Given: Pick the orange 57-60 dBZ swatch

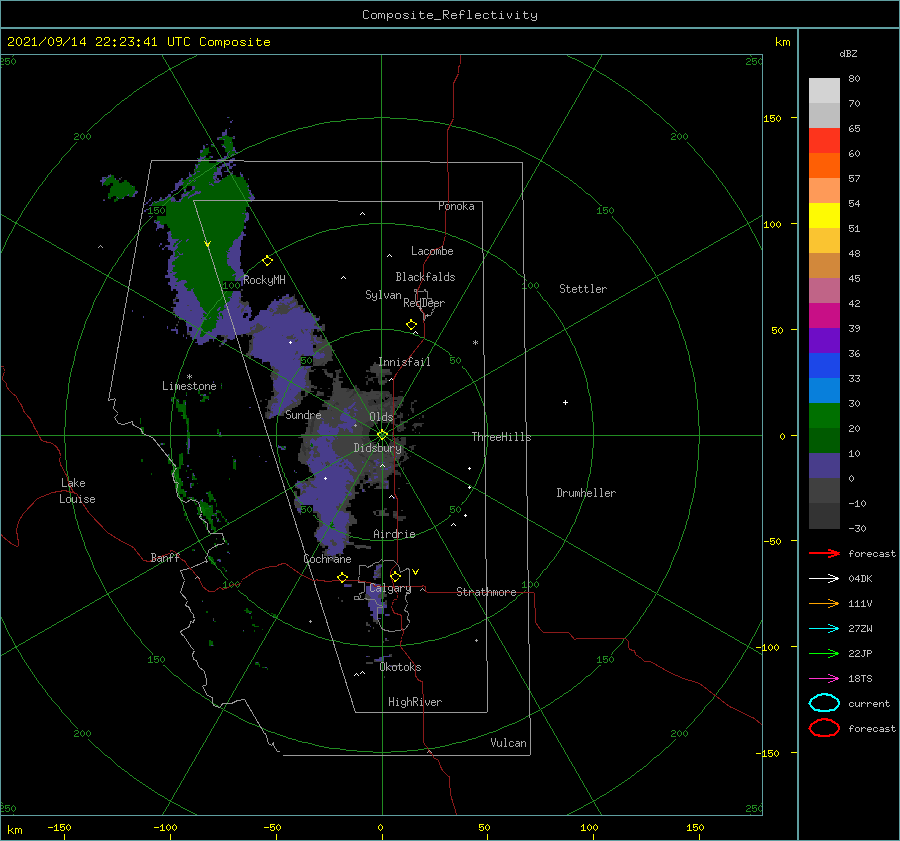Looking at the screenshot, I should pyautogui.click(x=824, y=165).
